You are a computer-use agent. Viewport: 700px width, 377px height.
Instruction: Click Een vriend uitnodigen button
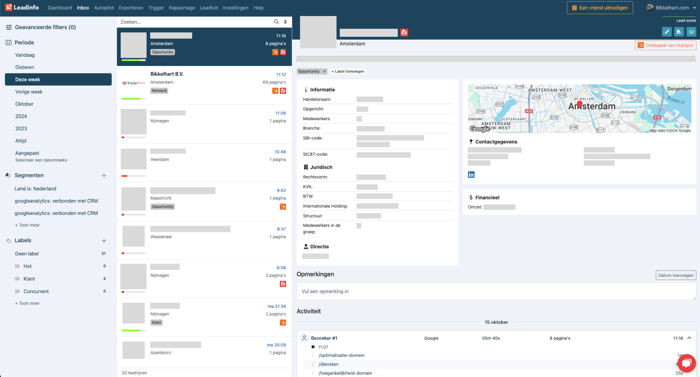pyautogui.click(x=600, y=8)
